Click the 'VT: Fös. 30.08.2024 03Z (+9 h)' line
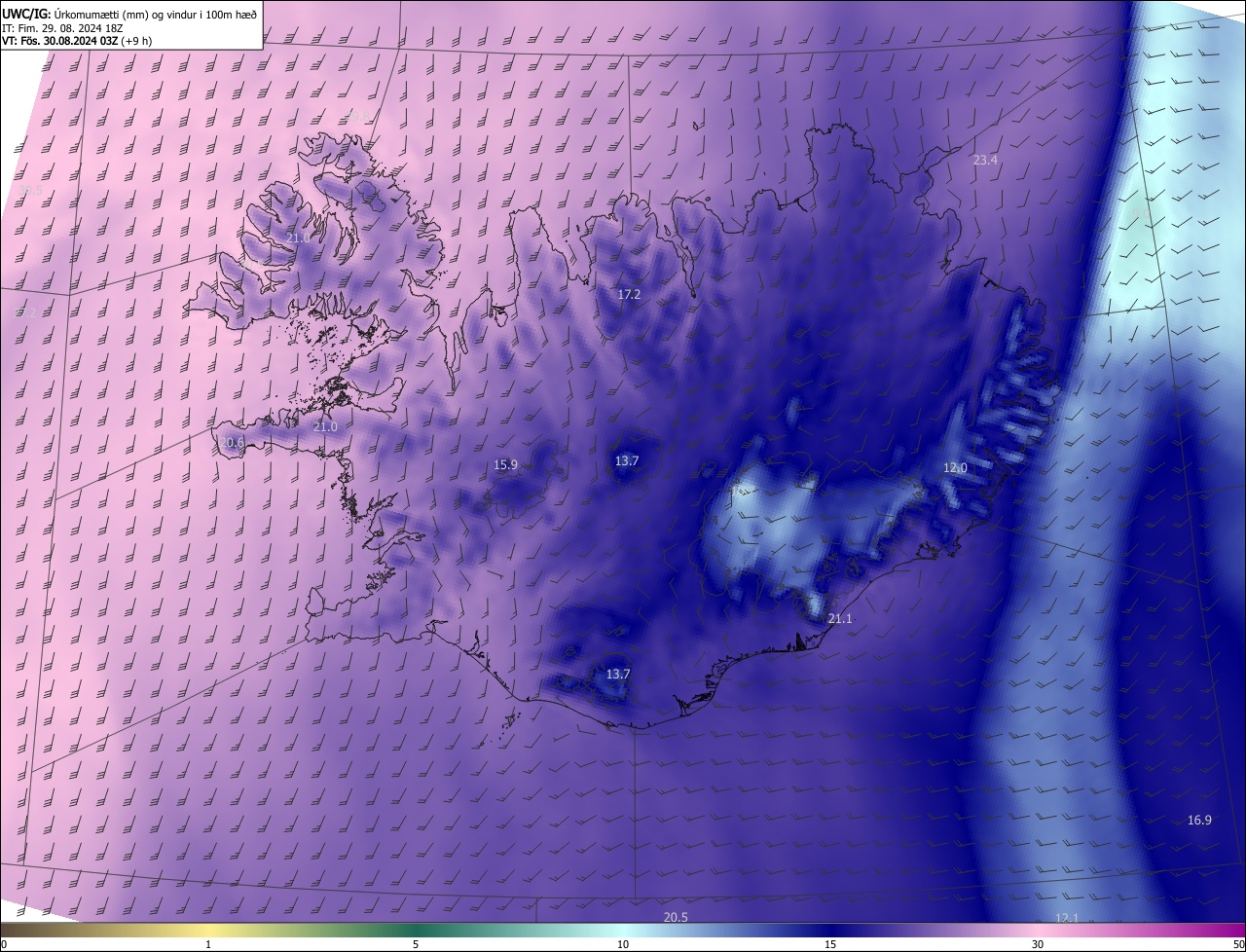 (77, 41)
